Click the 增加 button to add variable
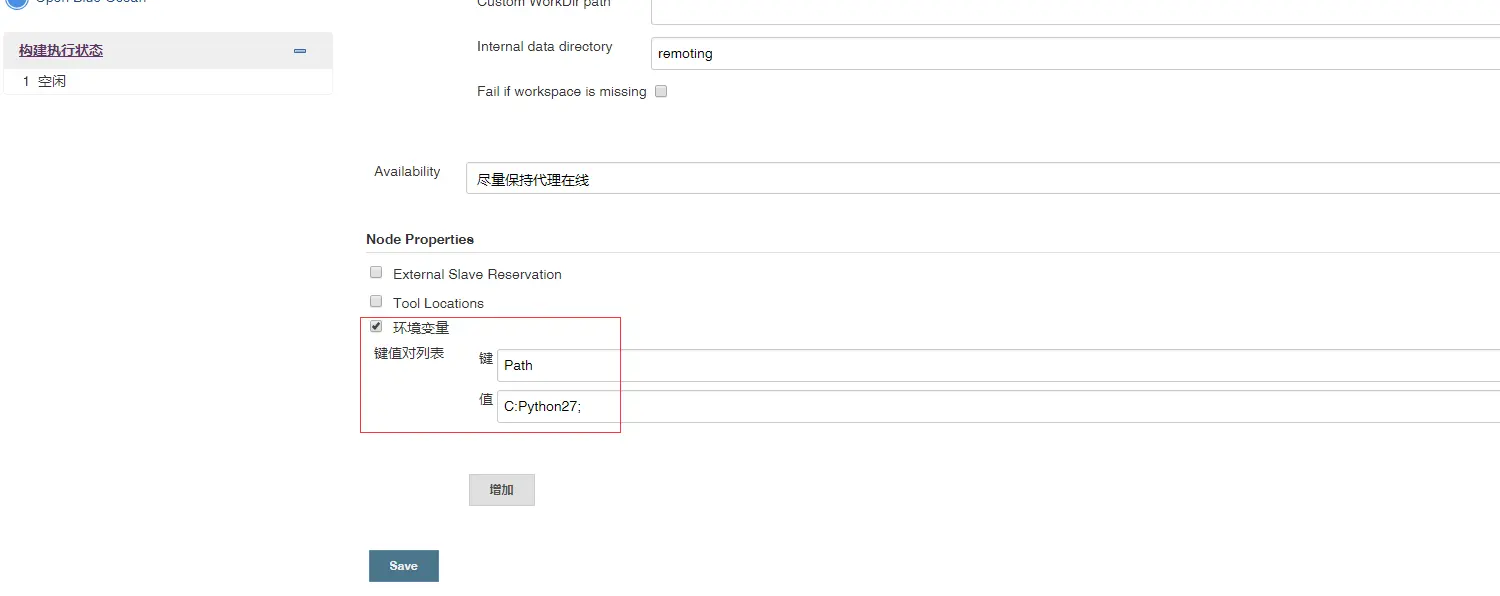The image size is (1500, 596). [501, 489]
